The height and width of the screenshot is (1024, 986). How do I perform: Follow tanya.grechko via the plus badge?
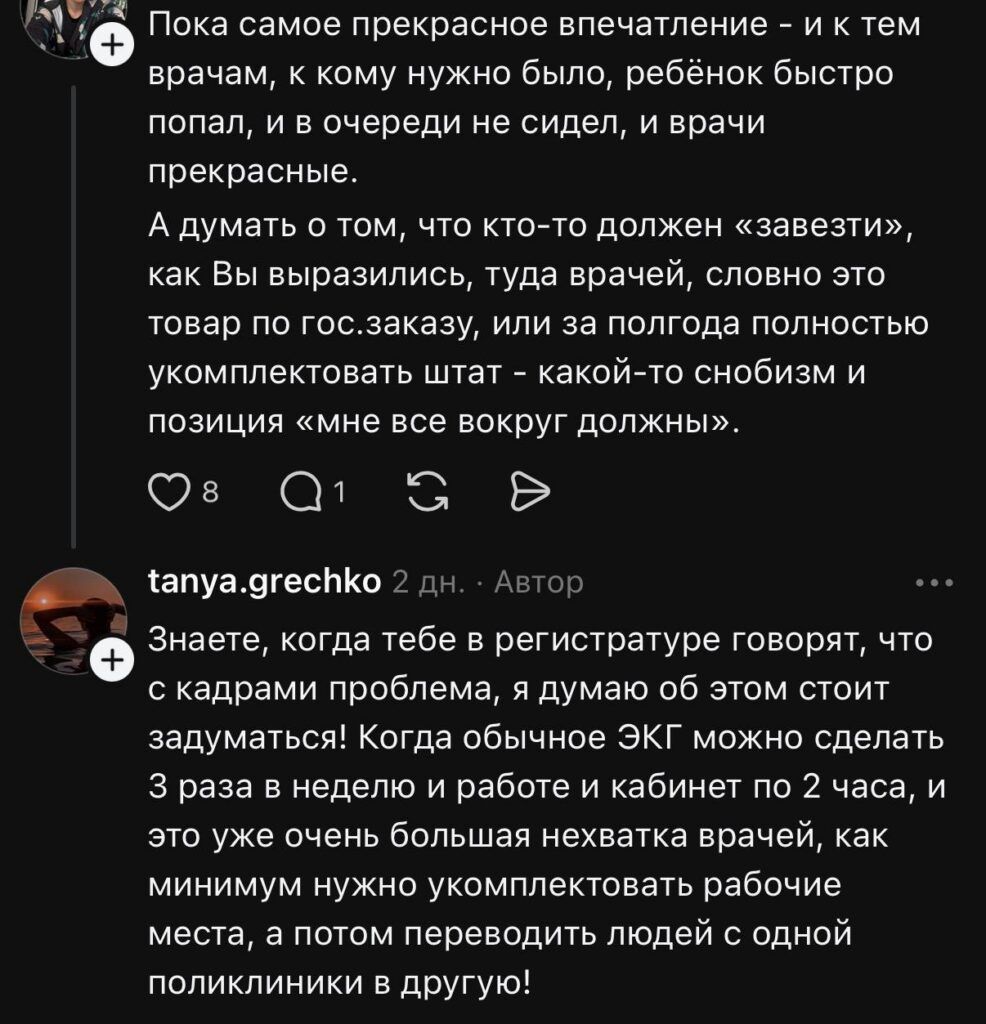(x=111, y=660)
